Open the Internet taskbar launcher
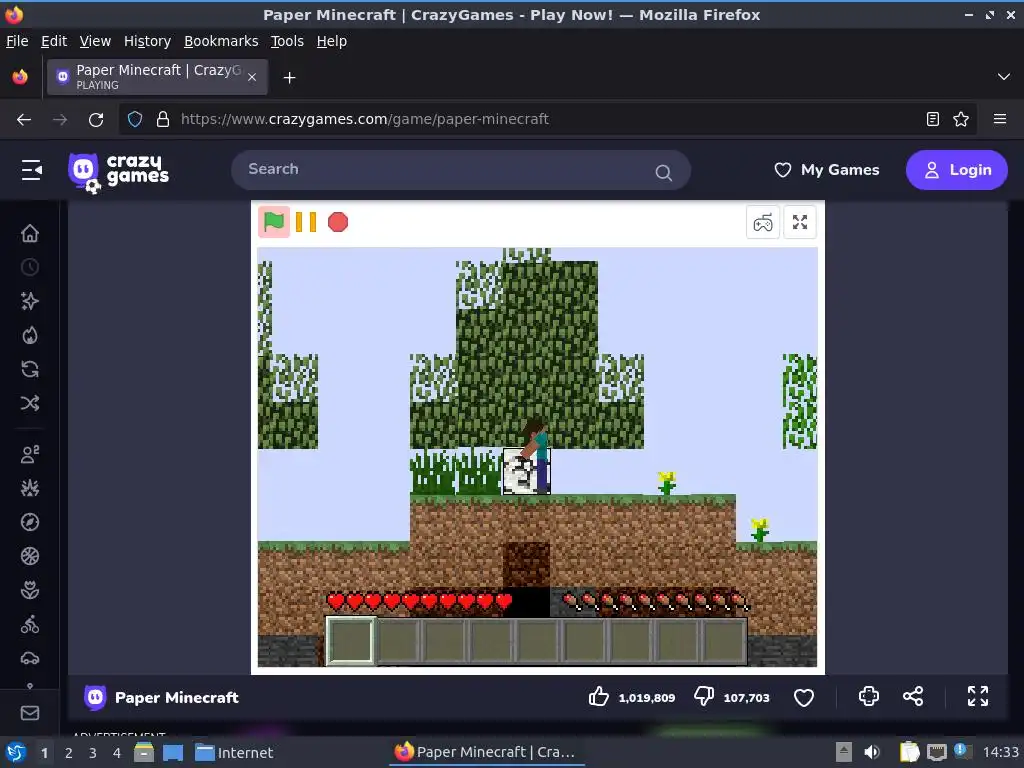Screen dimensions: 1024x768 [234, 753]
